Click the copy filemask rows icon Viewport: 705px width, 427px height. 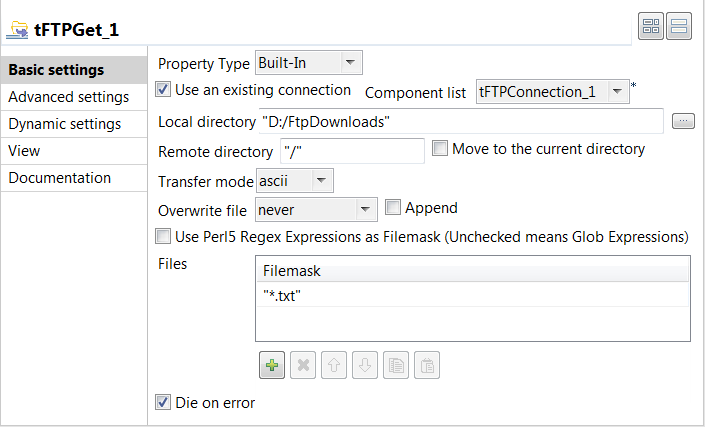[x=395, y=366]
